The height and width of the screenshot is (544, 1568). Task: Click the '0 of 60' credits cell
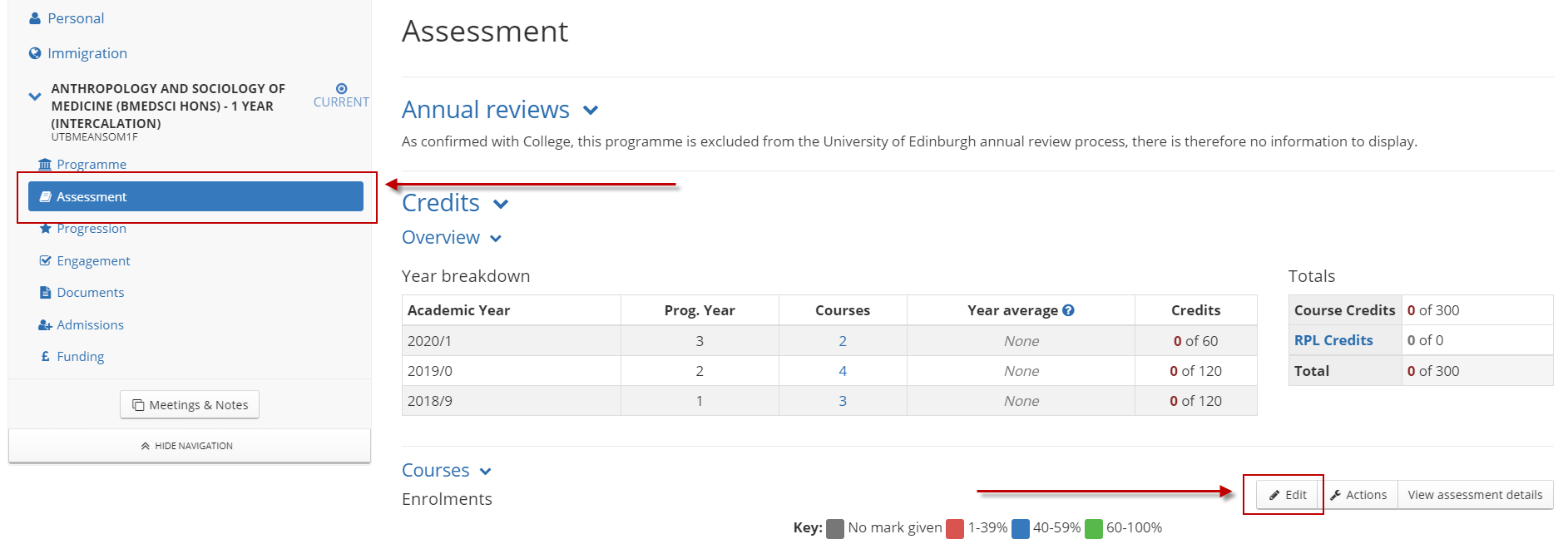pos(1195,341)
